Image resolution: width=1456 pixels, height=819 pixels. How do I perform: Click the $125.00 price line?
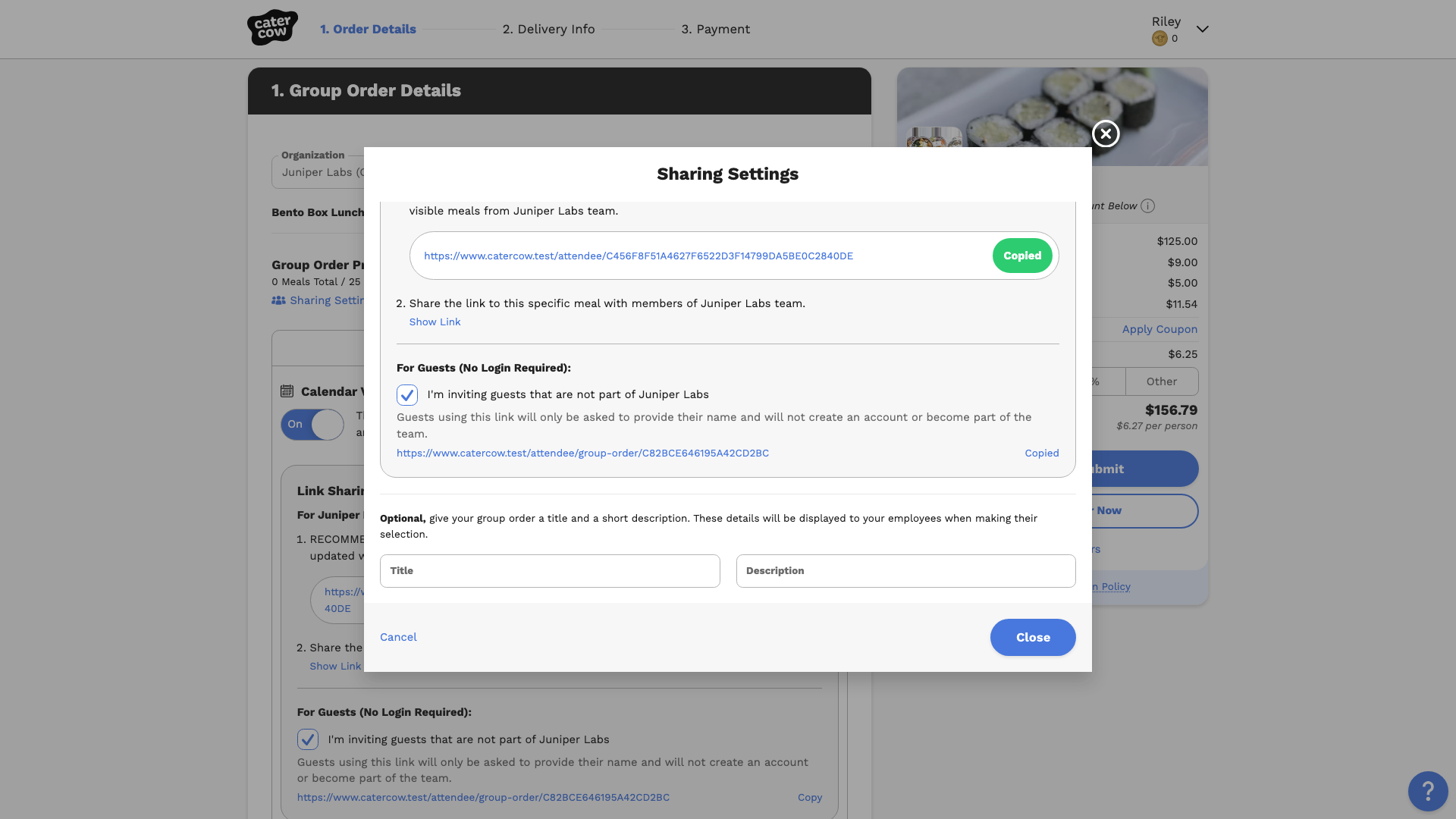[1177, 241]
